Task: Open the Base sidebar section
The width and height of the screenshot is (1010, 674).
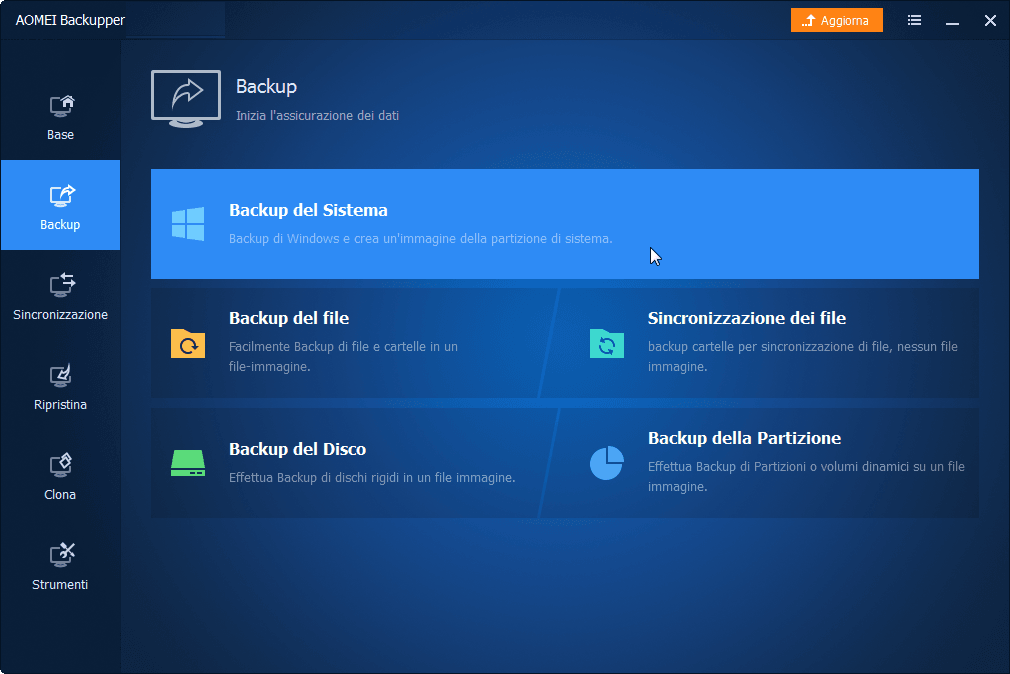Action: [60, 115]
